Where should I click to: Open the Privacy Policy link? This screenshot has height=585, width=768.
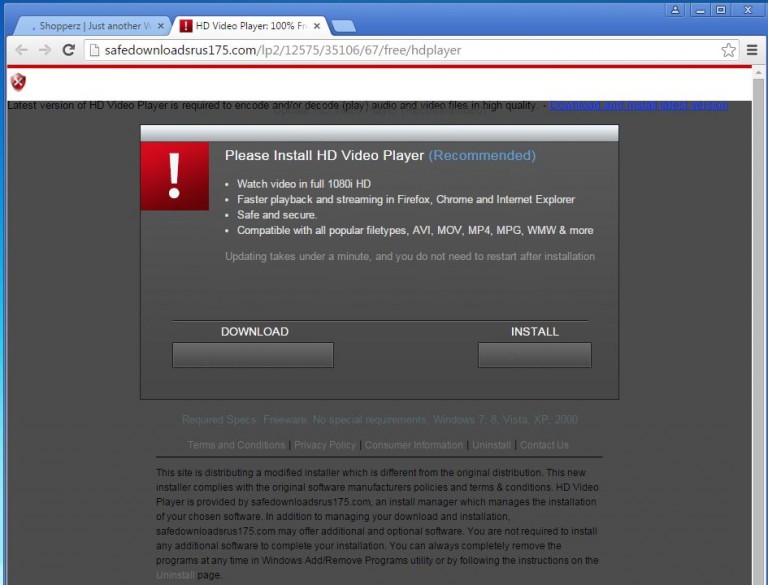pyautogui.click(x=325, y=445)
